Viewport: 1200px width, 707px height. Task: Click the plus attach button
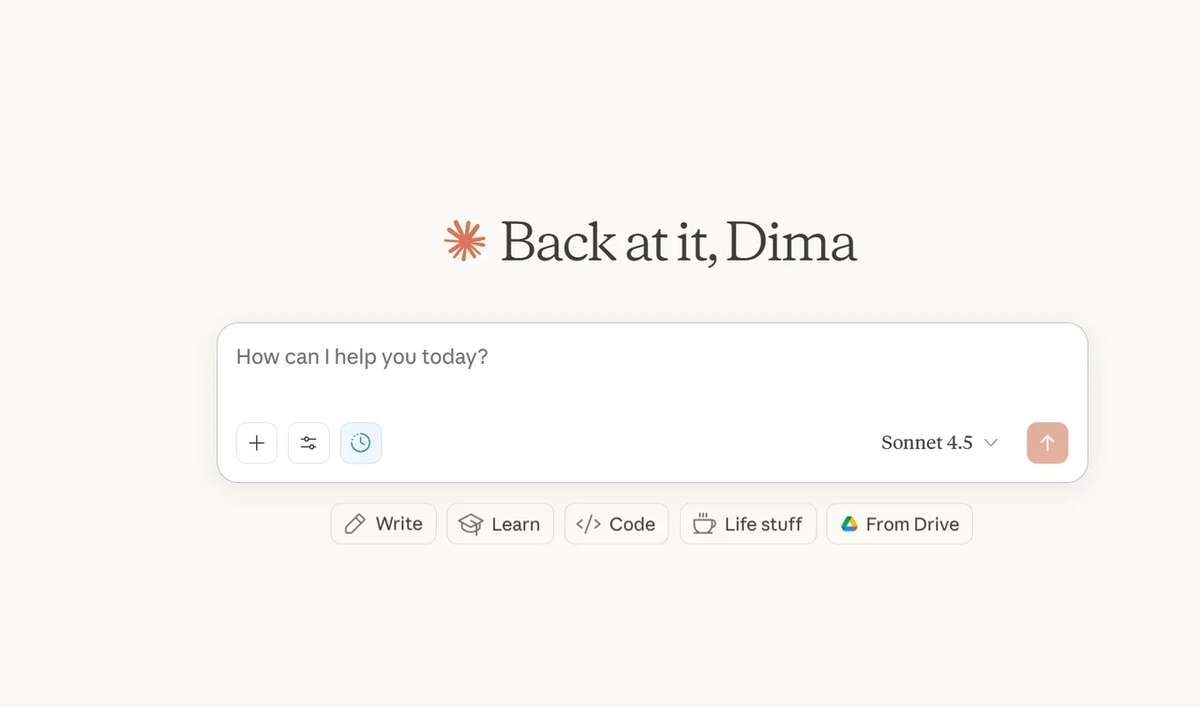coord(257,443)
